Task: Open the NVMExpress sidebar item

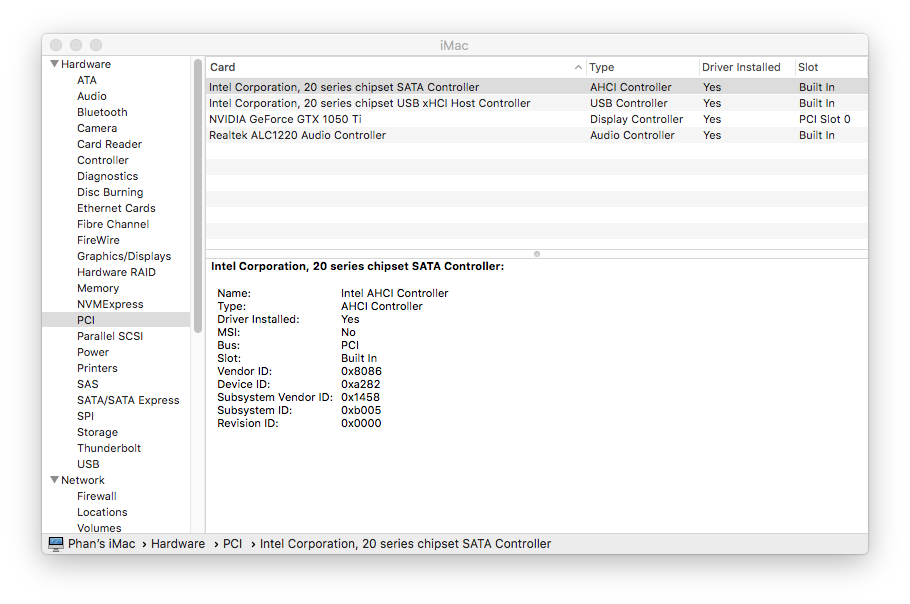Action: pos(110,304)
